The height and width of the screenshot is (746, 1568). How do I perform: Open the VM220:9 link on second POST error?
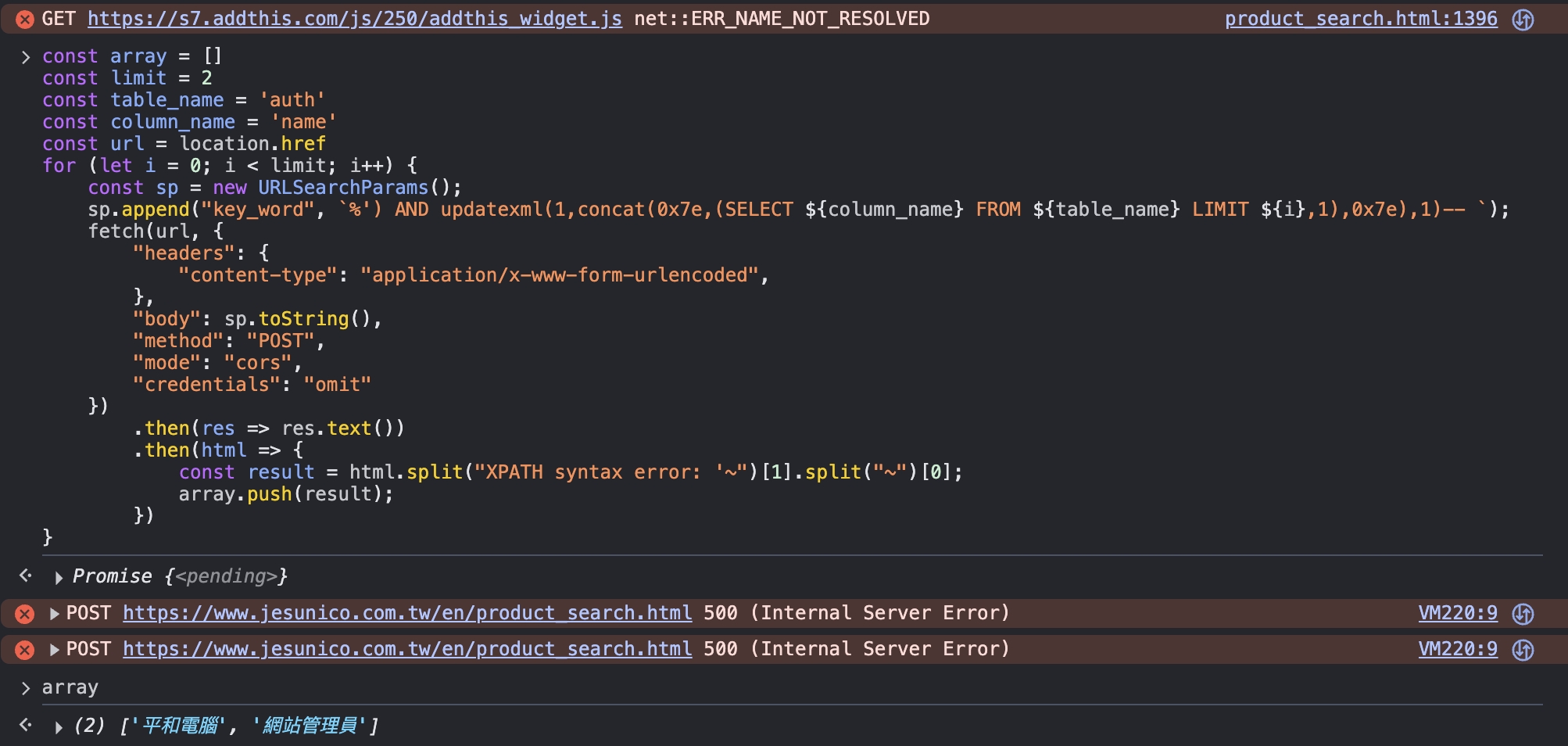pyautogui.click(x=1458, y=649)
